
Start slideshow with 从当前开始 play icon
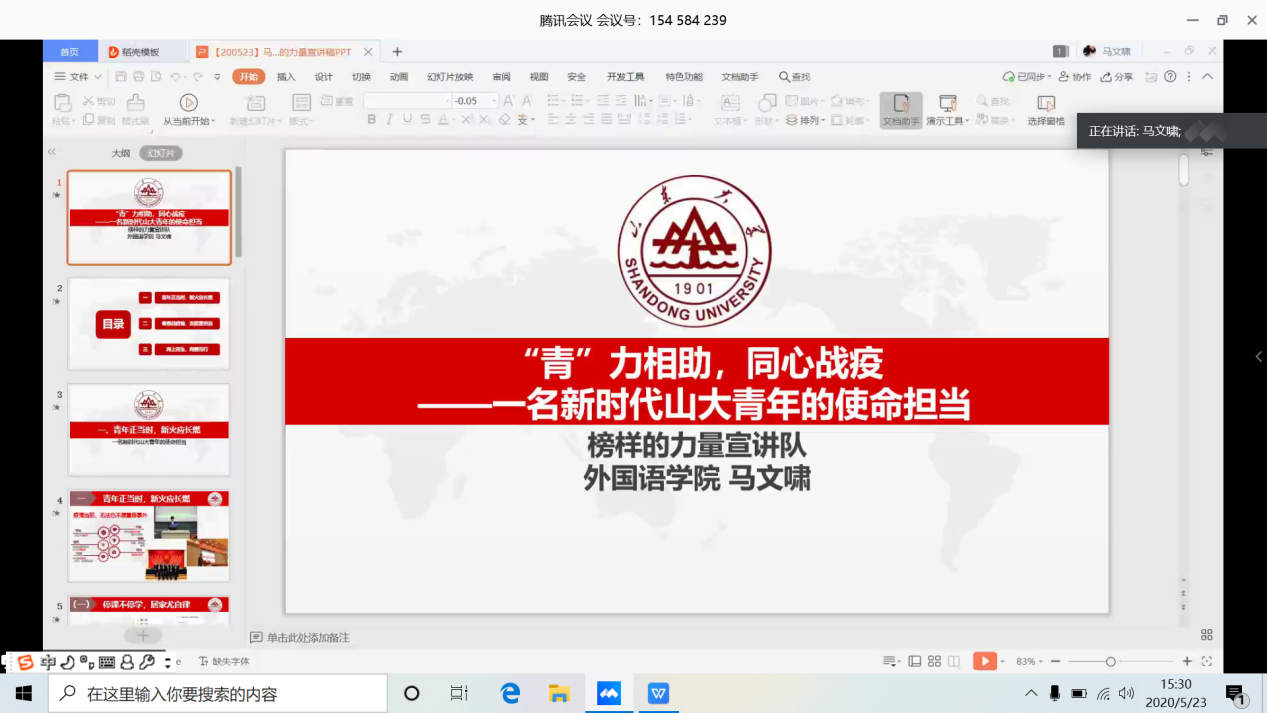[x=188, y=102]
